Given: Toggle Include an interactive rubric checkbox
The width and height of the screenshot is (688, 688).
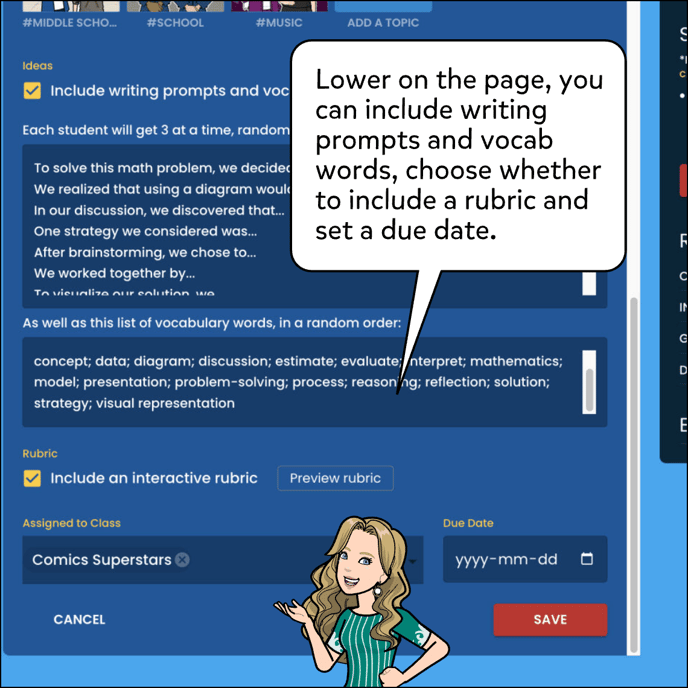Looking at the screenshot, I should [32, 478].
